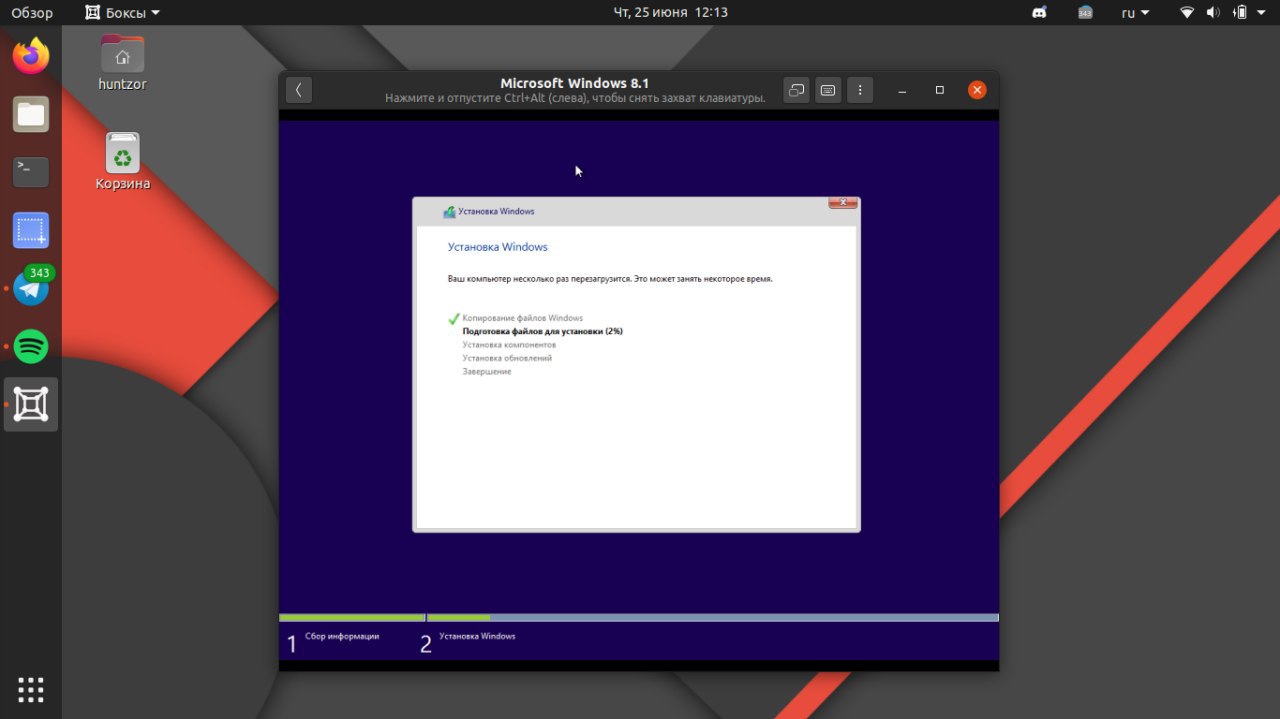Click the Microsoft Windows 8.1 window title

[x=575, y=83]
